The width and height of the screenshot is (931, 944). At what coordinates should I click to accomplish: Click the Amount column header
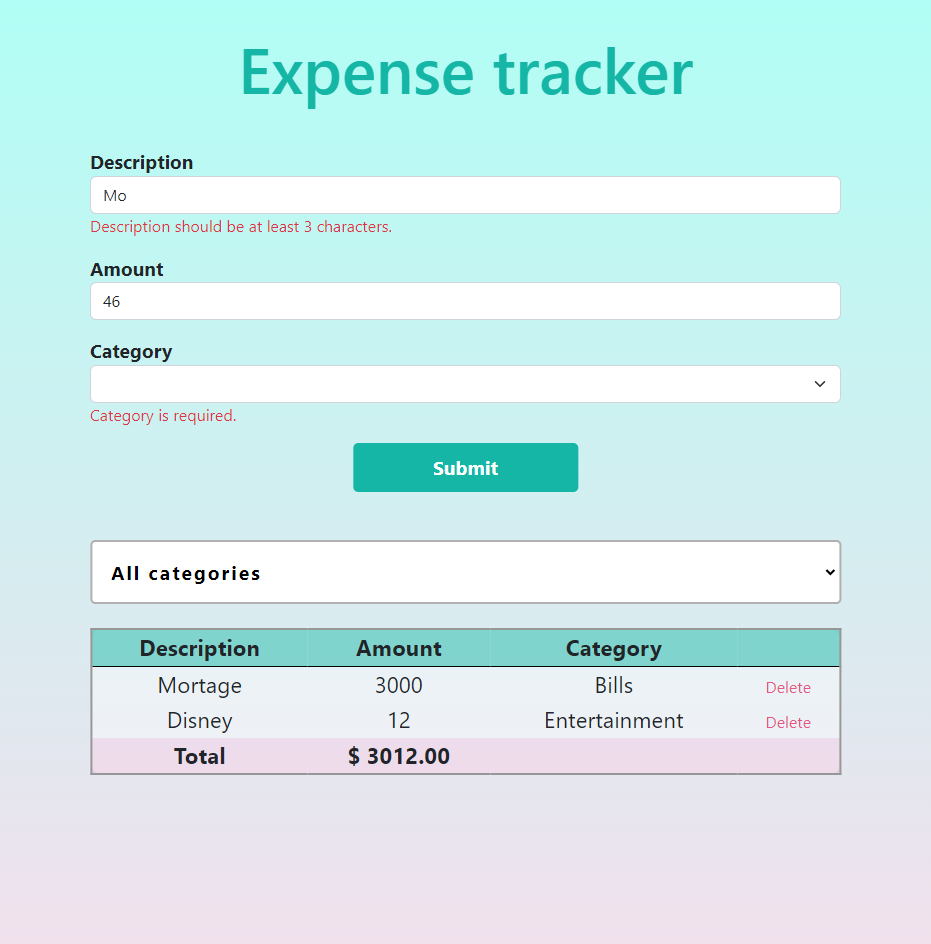pyautogui.click(x=398, y=648)
